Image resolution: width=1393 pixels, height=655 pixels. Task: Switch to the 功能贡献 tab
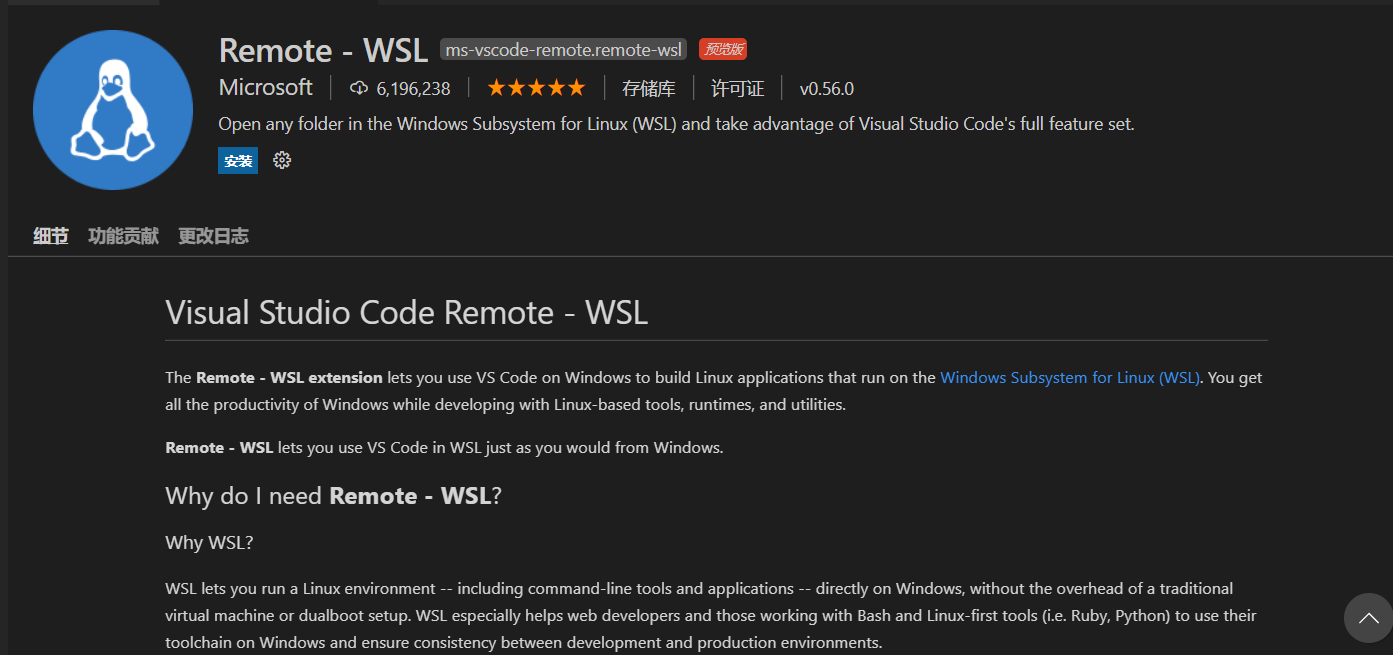click(x=123, y=236)
